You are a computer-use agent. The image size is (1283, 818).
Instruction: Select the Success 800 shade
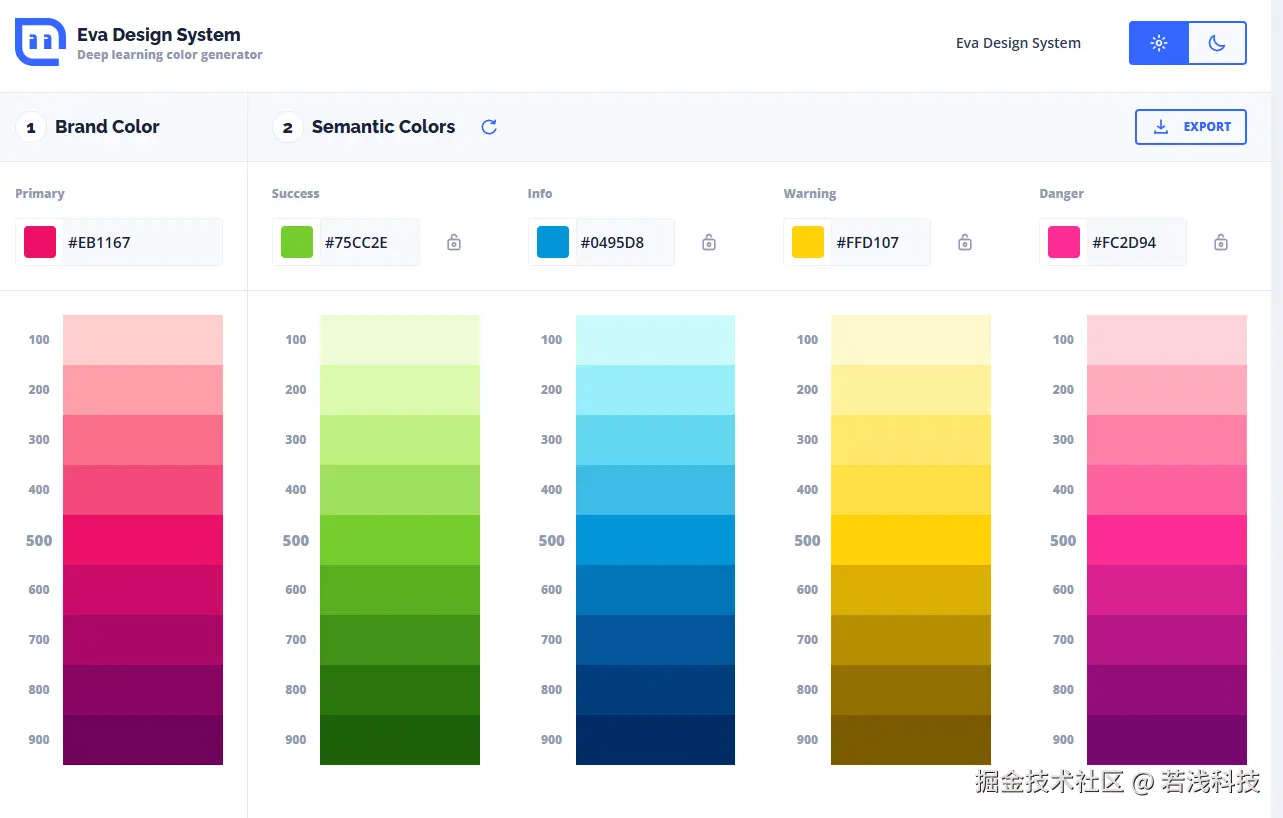click(x=400, y=690)
